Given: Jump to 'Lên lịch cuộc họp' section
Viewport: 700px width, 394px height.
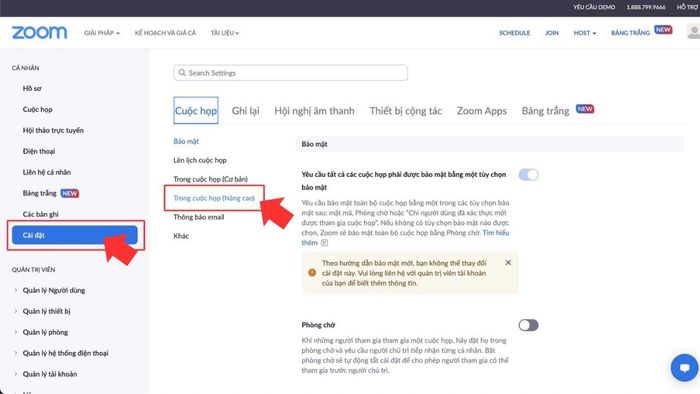Looking at the screenshot, I should point(200,160).
